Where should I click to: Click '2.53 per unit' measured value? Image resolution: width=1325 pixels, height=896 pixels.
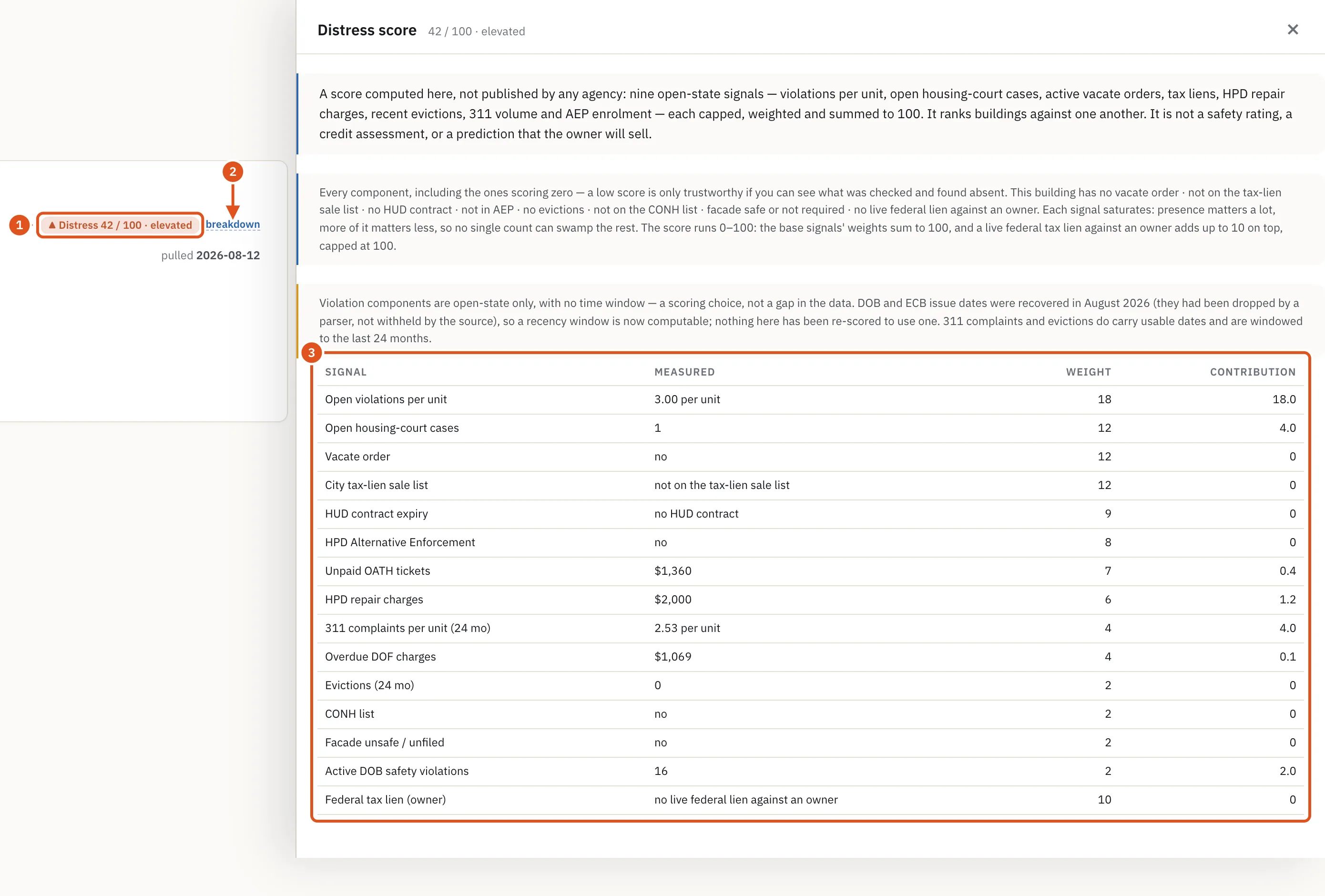point(687,628)
